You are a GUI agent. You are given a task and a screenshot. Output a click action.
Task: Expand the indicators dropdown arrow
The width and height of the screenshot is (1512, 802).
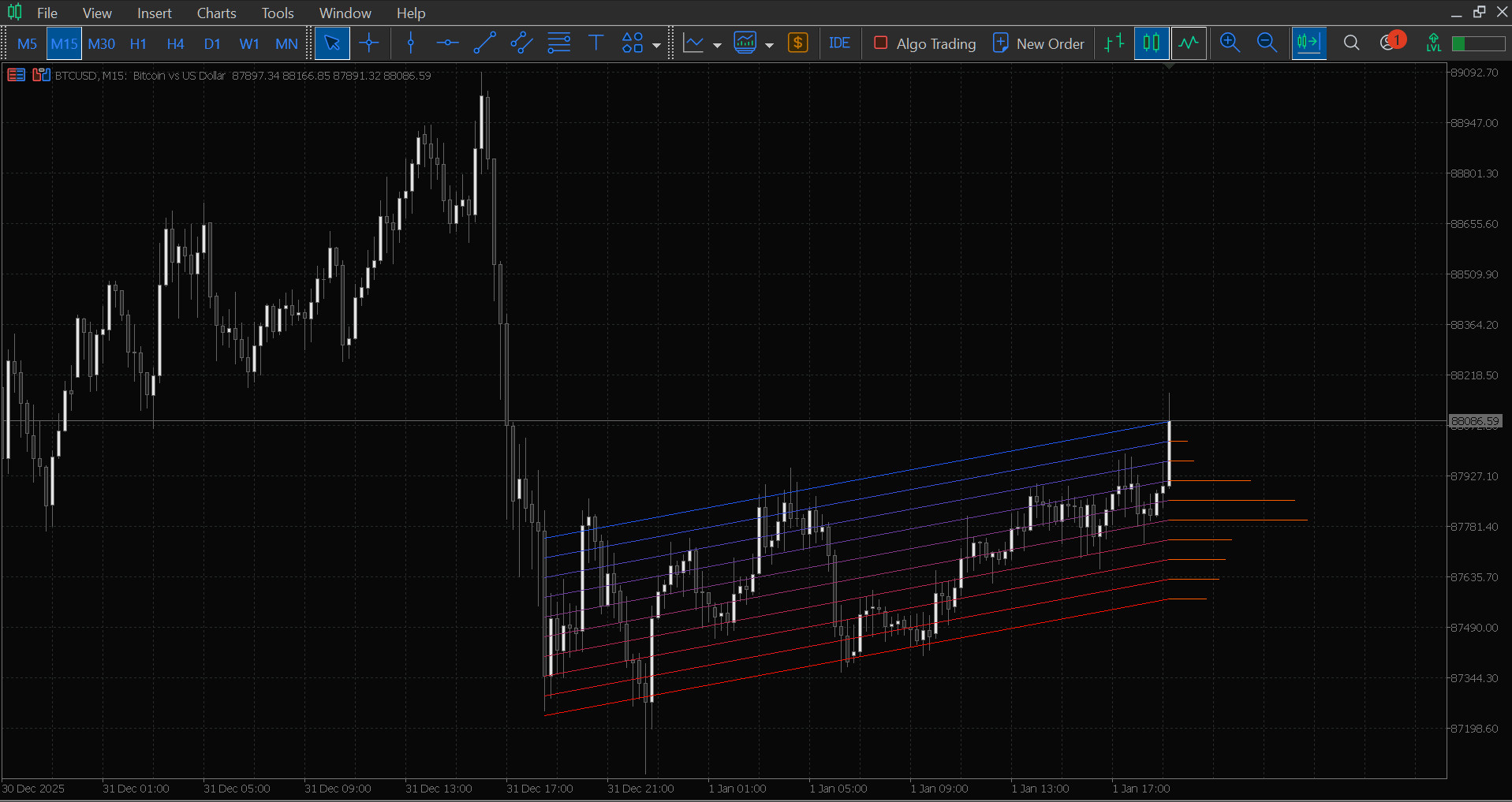pos(769,45)
